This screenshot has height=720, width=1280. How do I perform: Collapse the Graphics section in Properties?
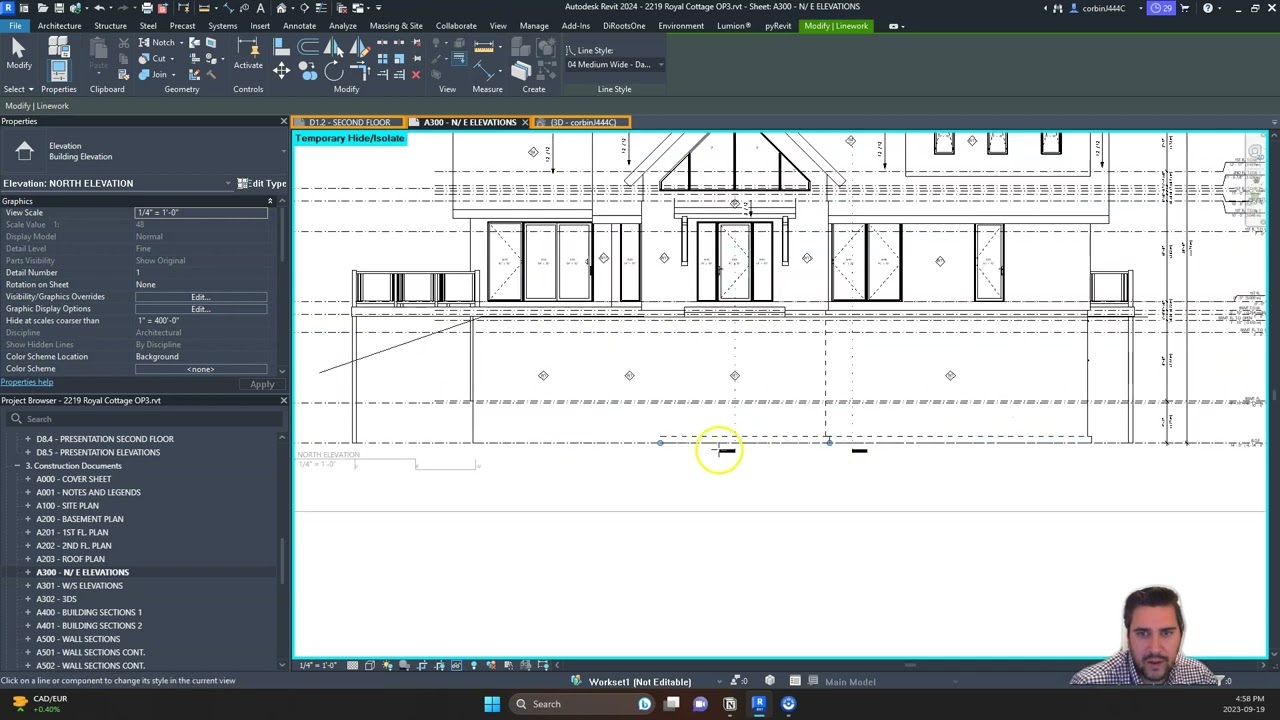pos(269,201)
